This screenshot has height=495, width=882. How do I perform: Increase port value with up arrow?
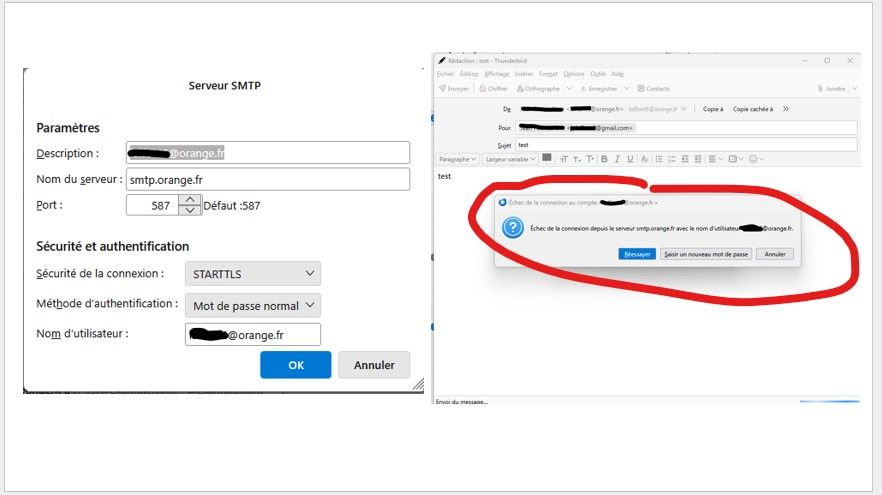[x=190, y=200]
